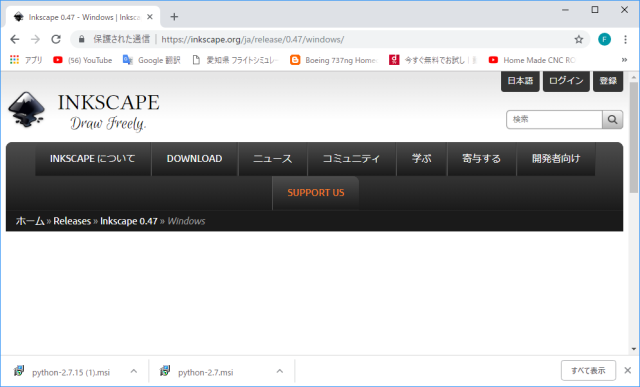Click the address bar URL
The image size is (640, 387).
[x=253, y=39]
